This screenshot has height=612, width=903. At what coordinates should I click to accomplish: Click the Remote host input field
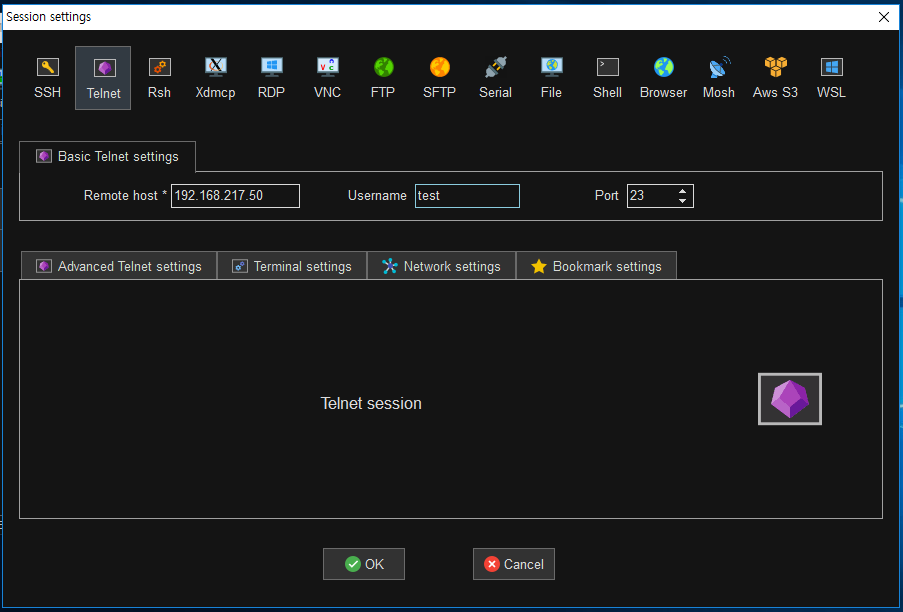coord(235,196)
